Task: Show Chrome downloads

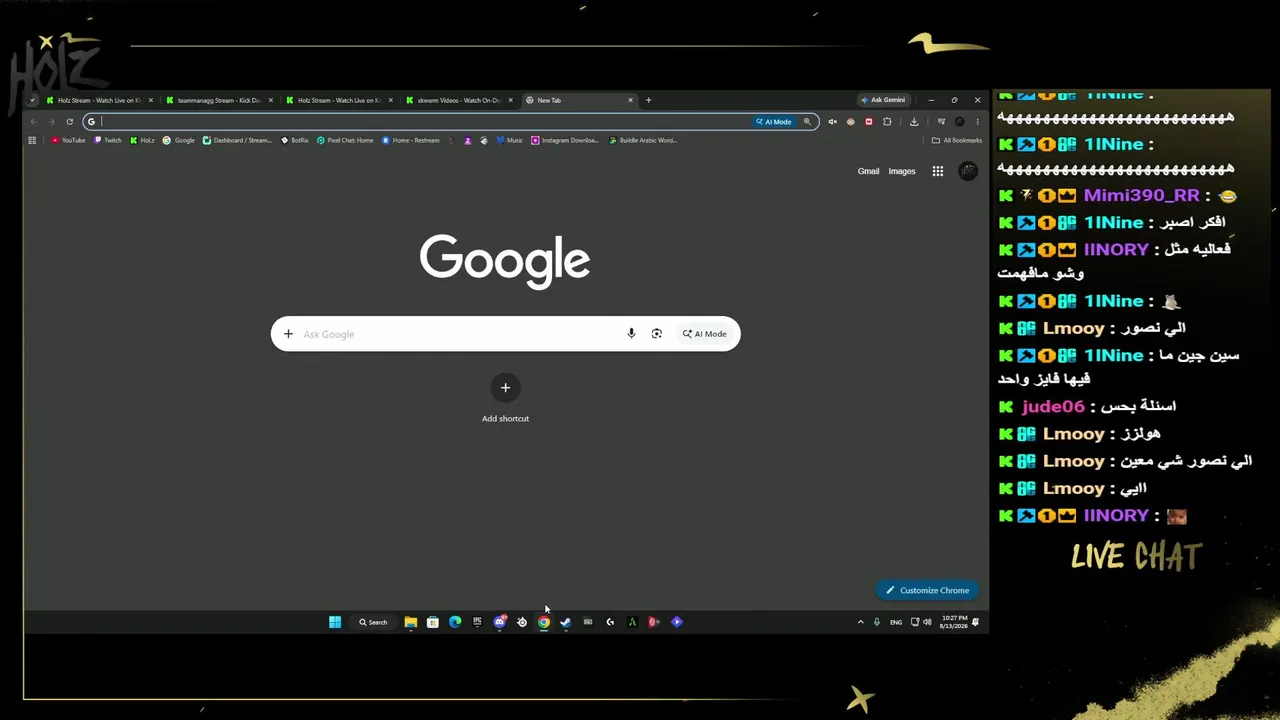Action: point(914,122)
